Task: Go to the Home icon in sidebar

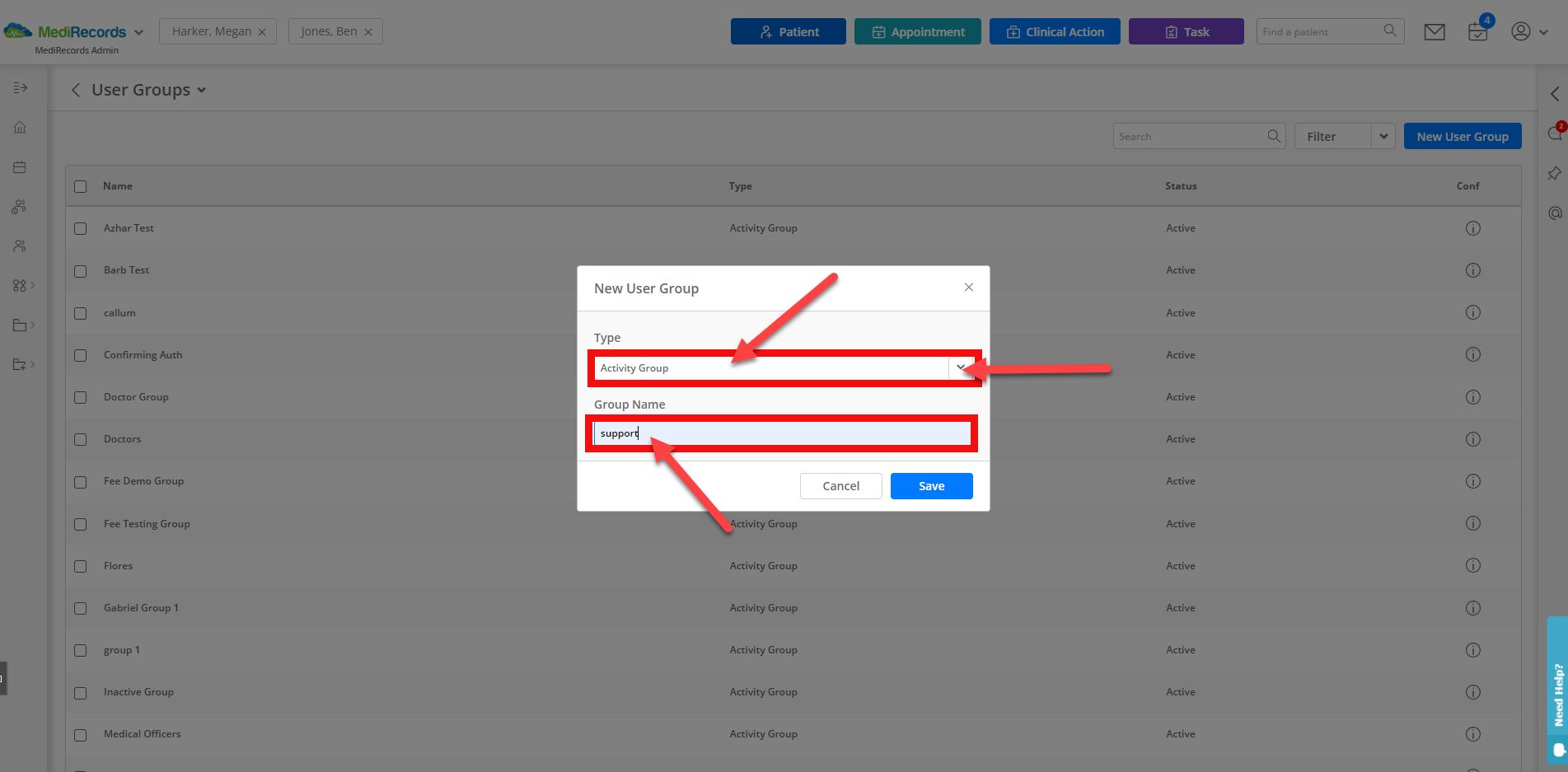Action: [19, 127]
